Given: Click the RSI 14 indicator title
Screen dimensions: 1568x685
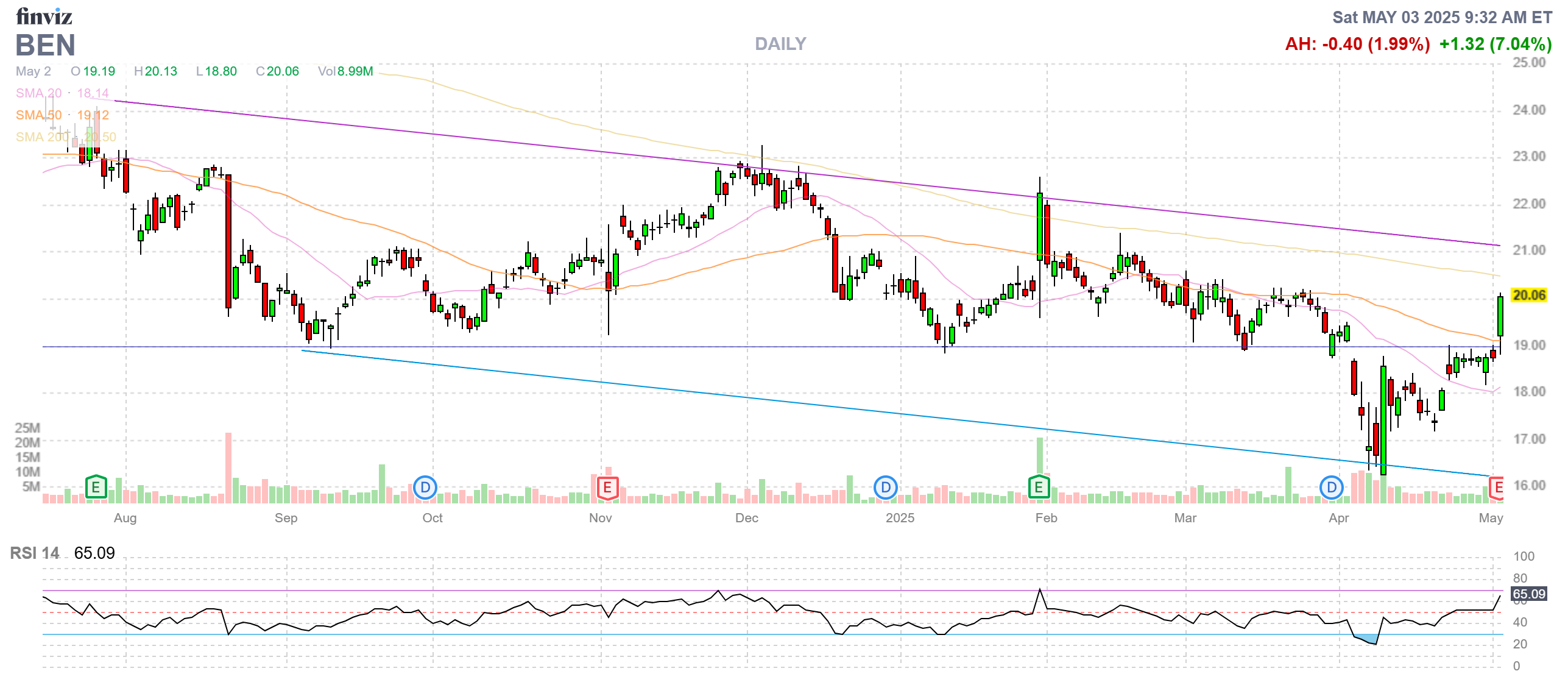Looking at the screenshot, I should click(35, 553).
